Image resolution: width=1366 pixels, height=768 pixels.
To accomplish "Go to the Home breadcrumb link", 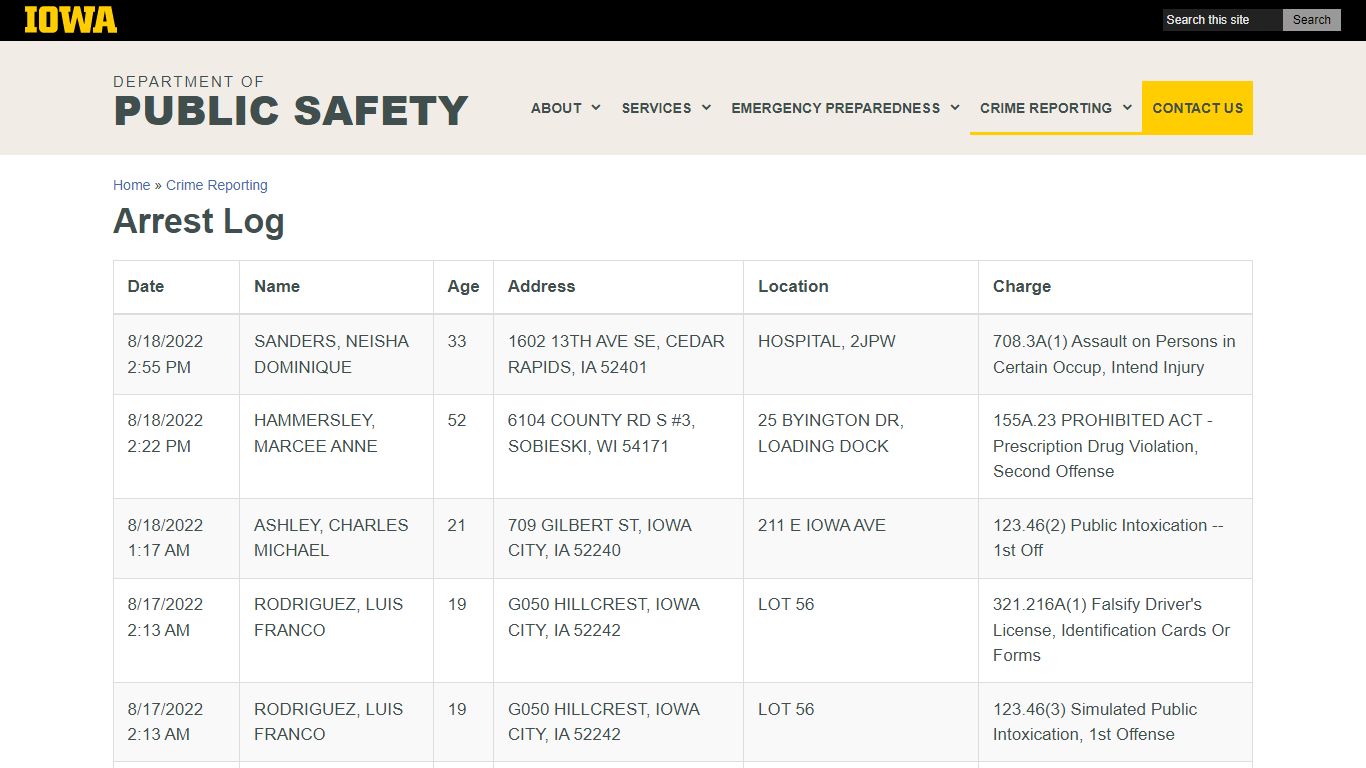I will coord(131,185).
